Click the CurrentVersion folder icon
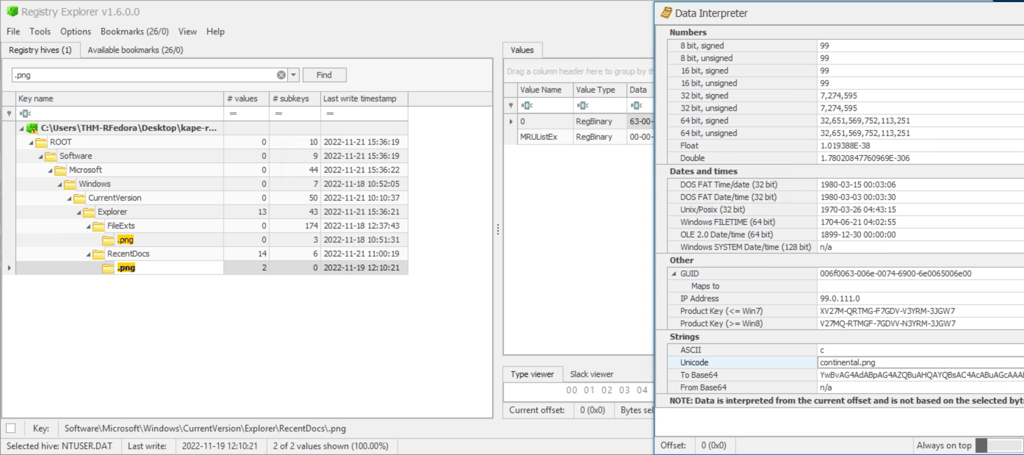 coord(80,198)
